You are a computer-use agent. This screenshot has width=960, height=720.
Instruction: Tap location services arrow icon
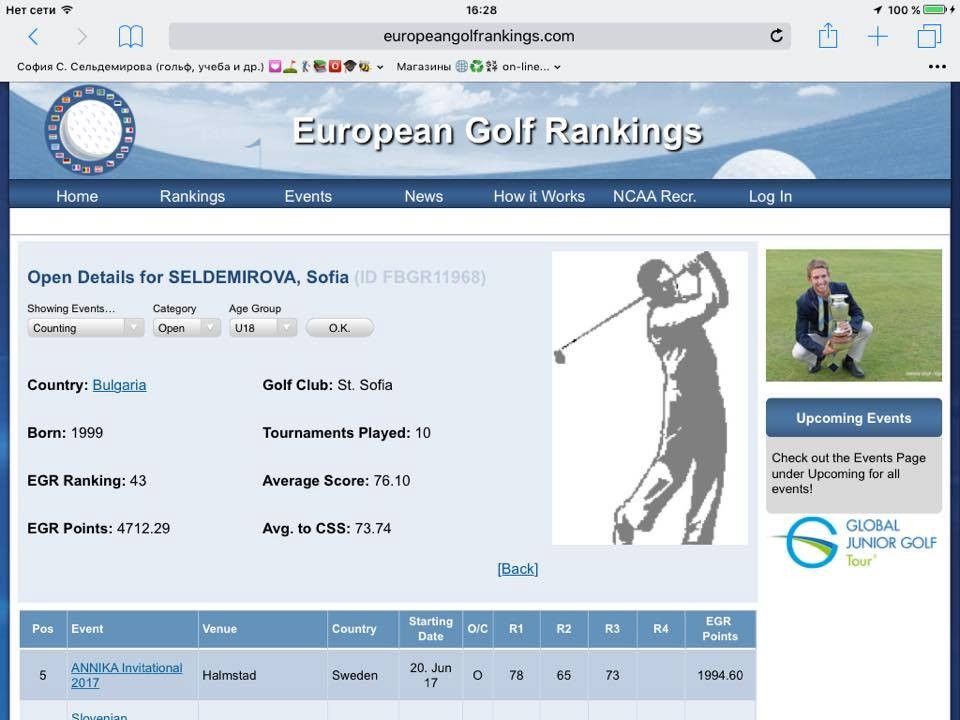[x=878, y=10]
